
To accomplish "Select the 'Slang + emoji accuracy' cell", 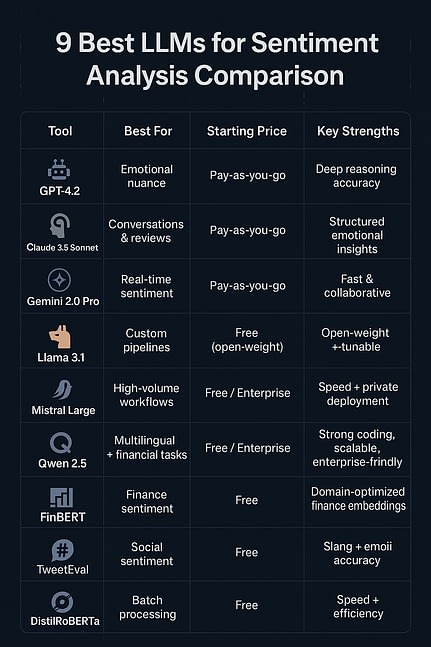I will coord(357,553).
